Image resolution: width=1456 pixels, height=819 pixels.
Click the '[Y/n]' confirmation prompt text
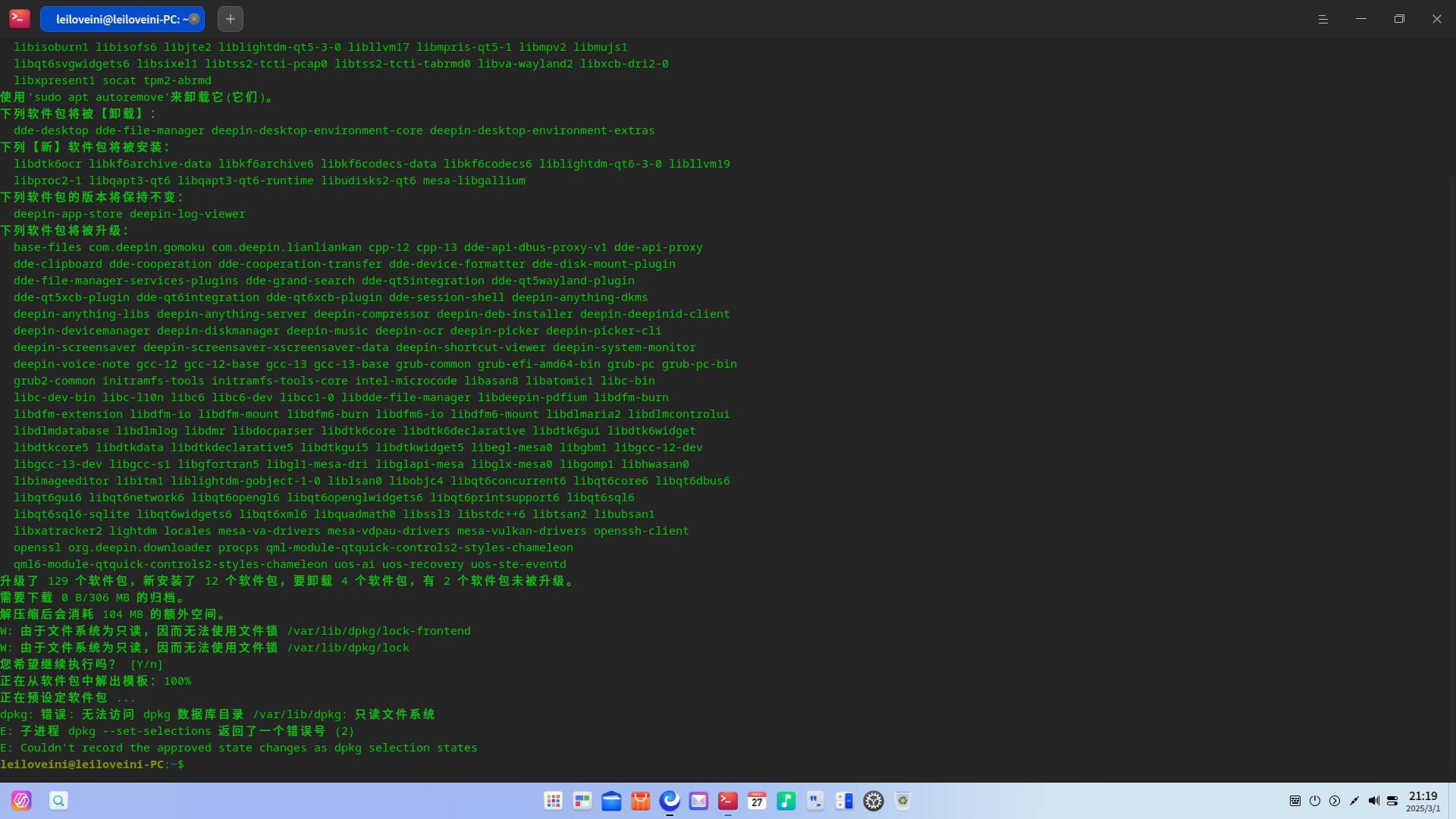tap(146, 664)
